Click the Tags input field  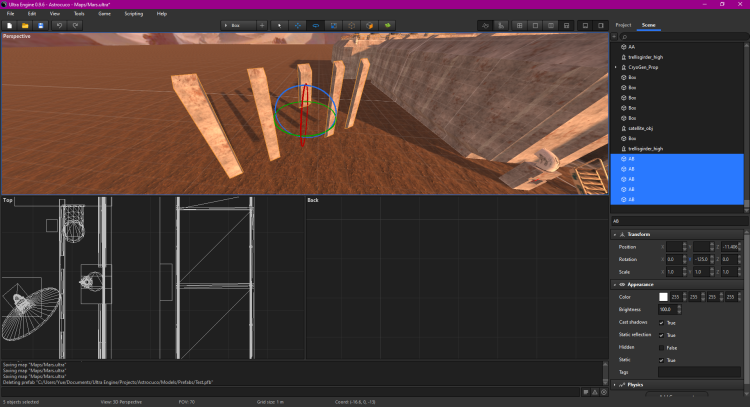point(699,372)
